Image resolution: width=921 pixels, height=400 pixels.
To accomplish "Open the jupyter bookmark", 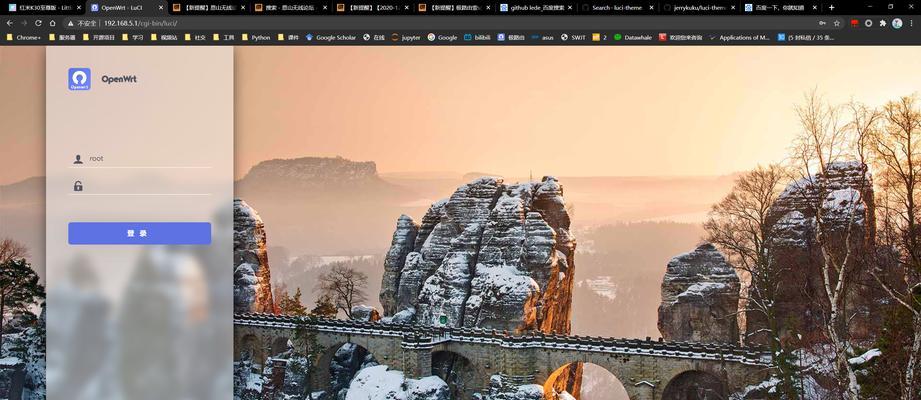I will tap(406, 37).
